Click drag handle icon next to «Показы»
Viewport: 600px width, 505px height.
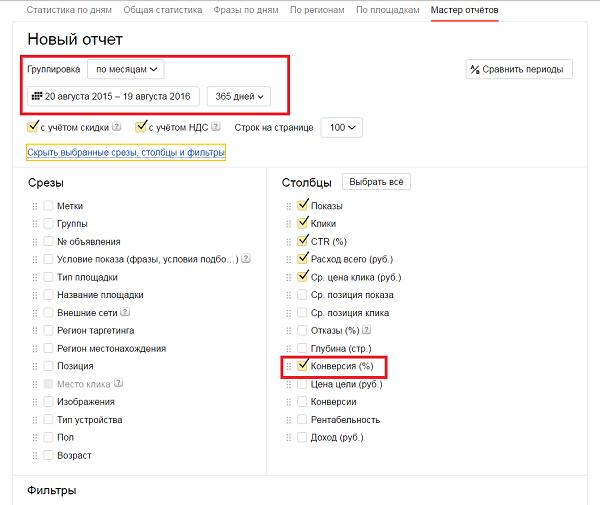[289, 206]
